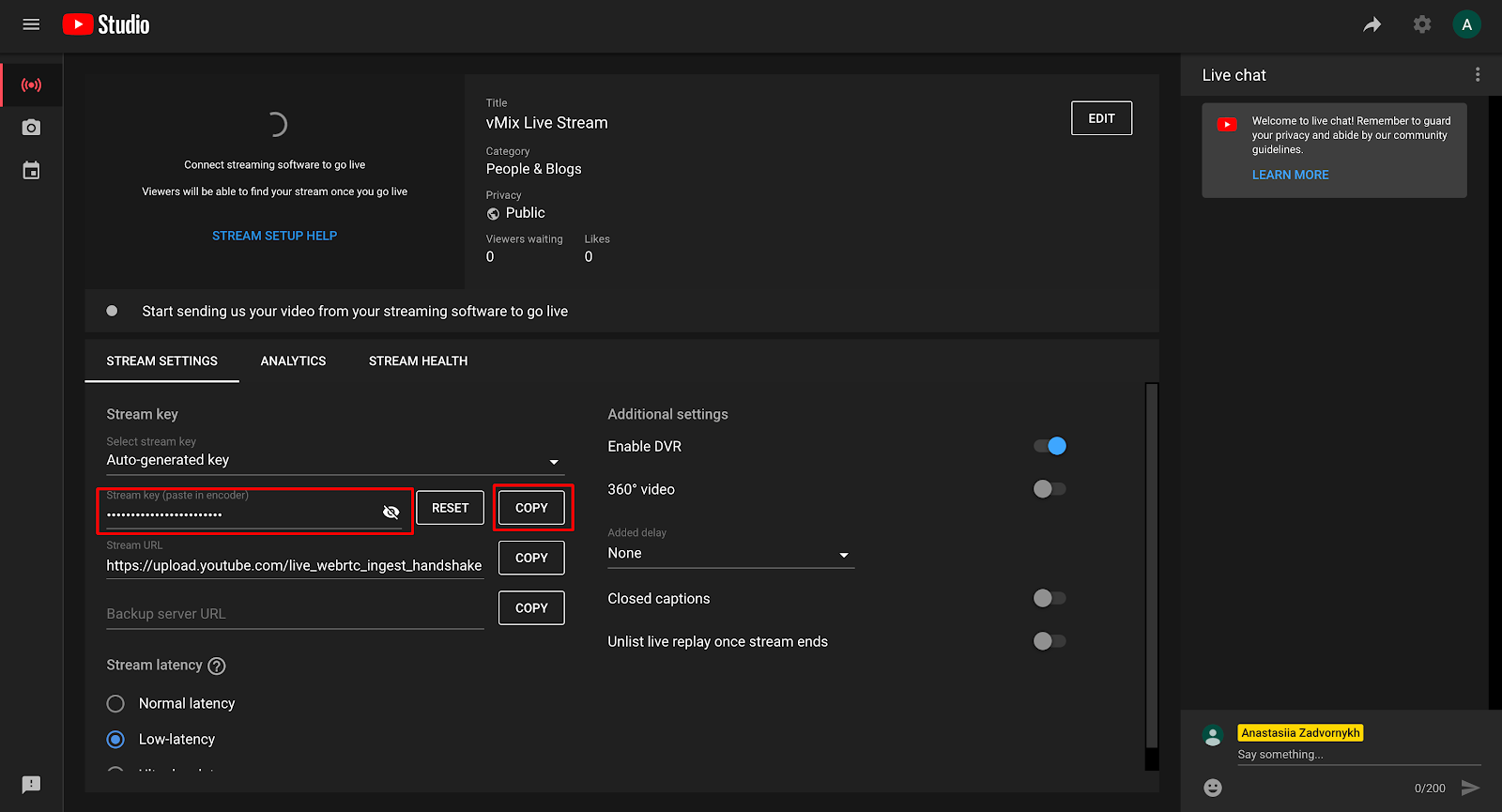Click the 'Public' privacy text
This screenshot has height=812, width=1502.
pos(525,213)
